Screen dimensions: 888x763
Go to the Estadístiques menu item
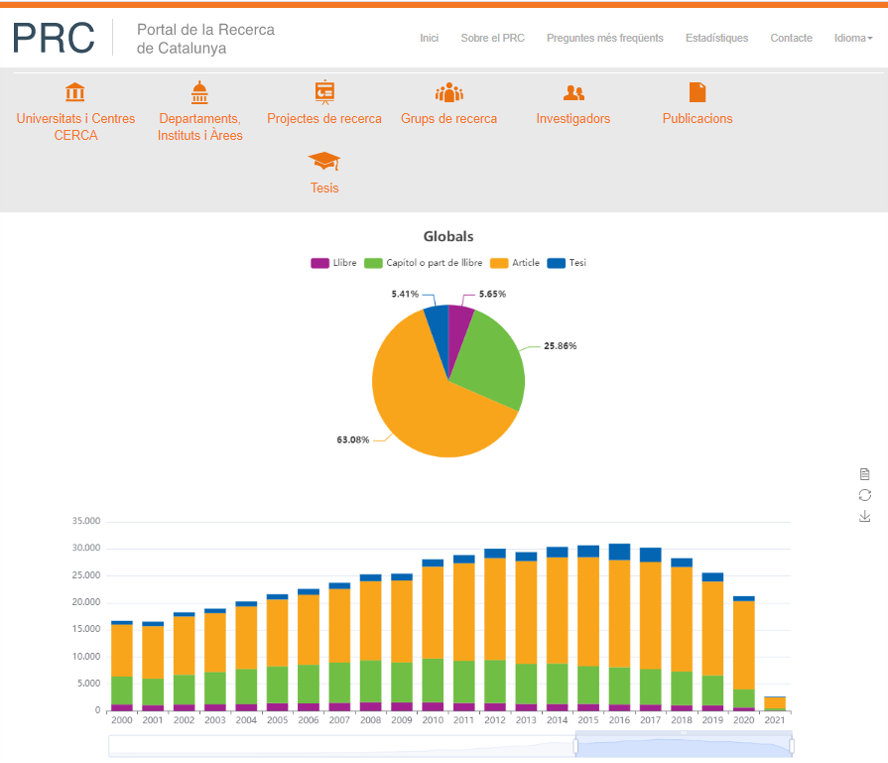click(x=716, y=38)
